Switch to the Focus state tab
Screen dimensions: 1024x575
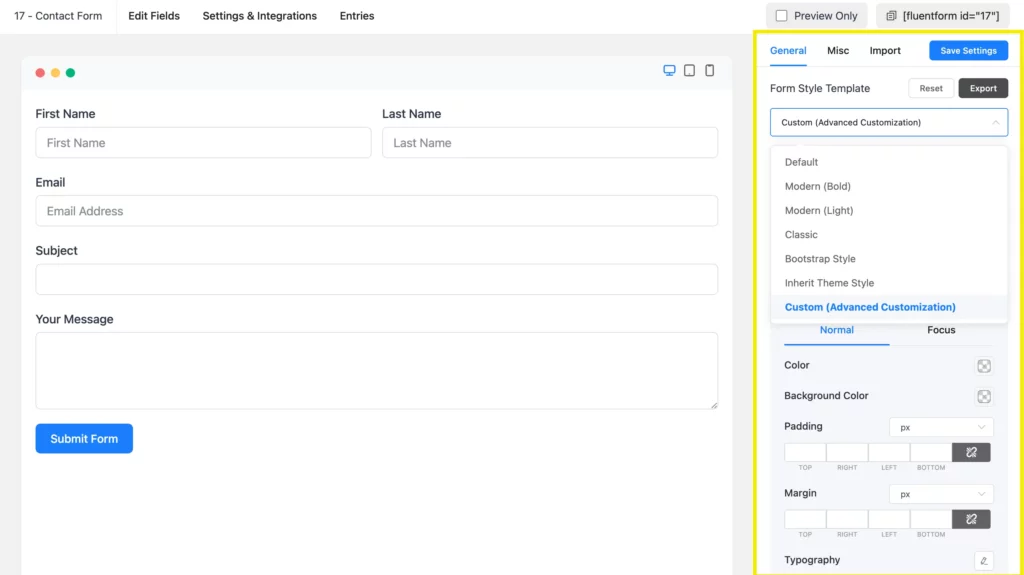coord(941,330)
